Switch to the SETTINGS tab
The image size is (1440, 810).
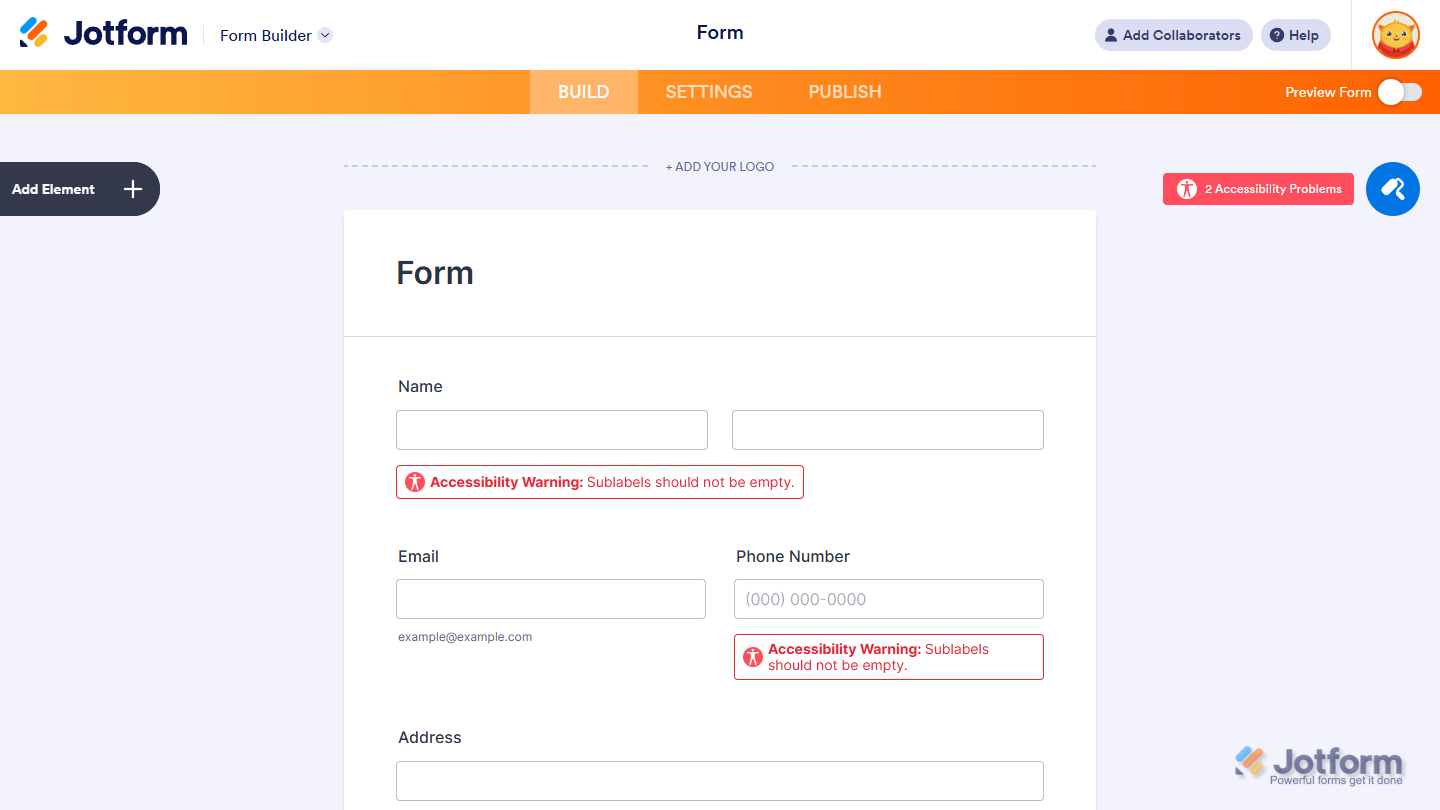(708, 91)
